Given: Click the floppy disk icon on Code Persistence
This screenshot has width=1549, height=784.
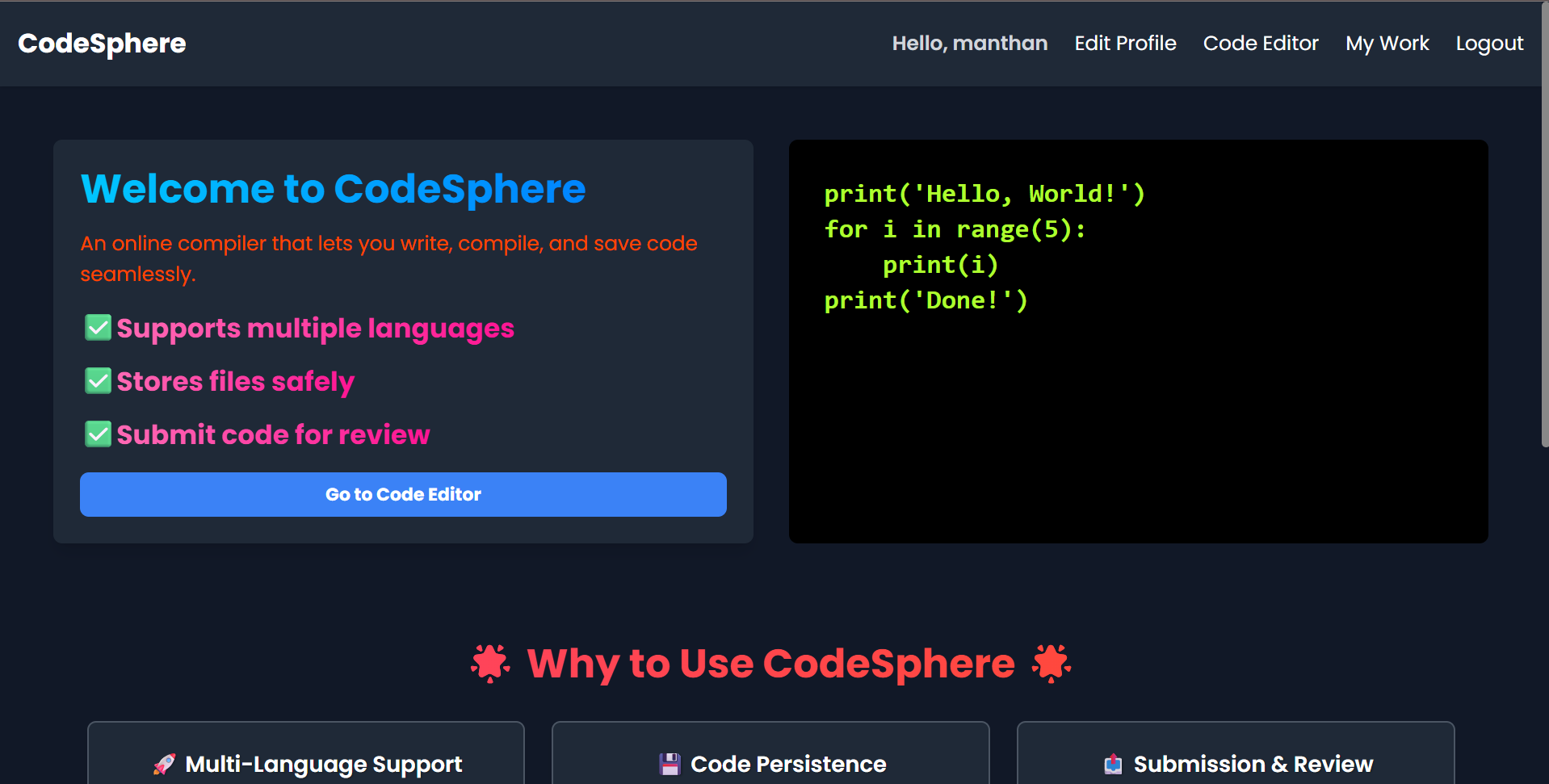Looking at the screenshot, I should tap(670, 764).
